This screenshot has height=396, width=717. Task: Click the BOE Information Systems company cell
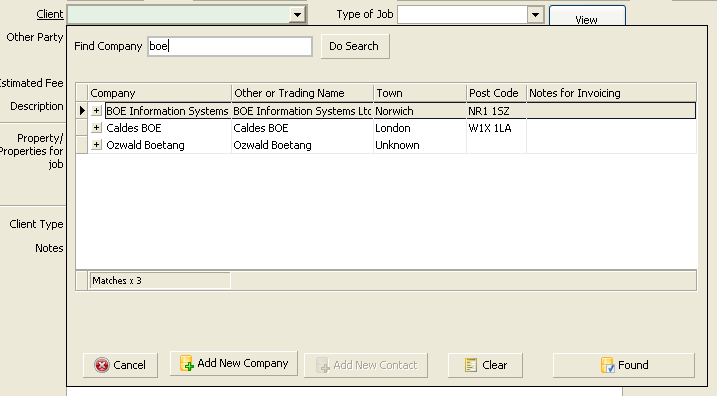click(x=167, y=111)
